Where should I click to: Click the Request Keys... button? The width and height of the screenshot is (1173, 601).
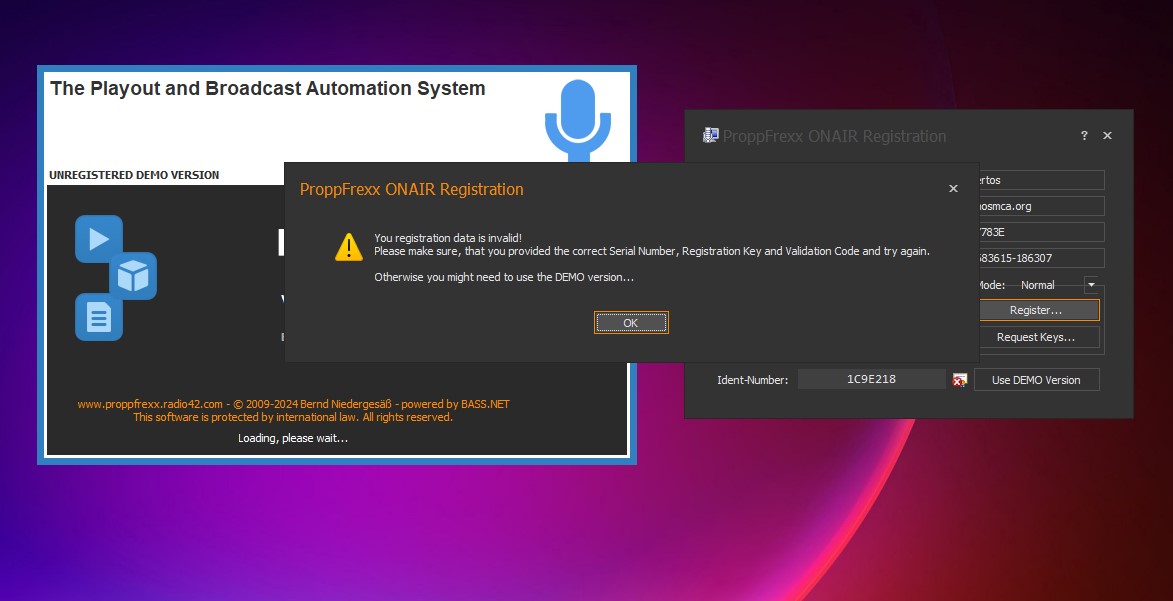1036,337
